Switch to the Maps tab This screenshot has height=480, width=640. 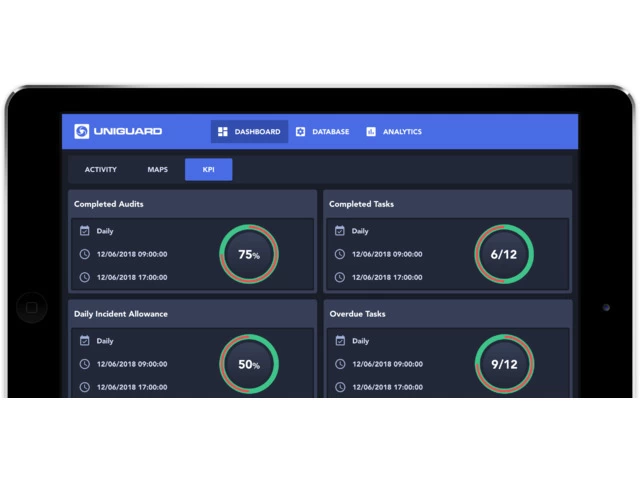click(x=158, y=170)
